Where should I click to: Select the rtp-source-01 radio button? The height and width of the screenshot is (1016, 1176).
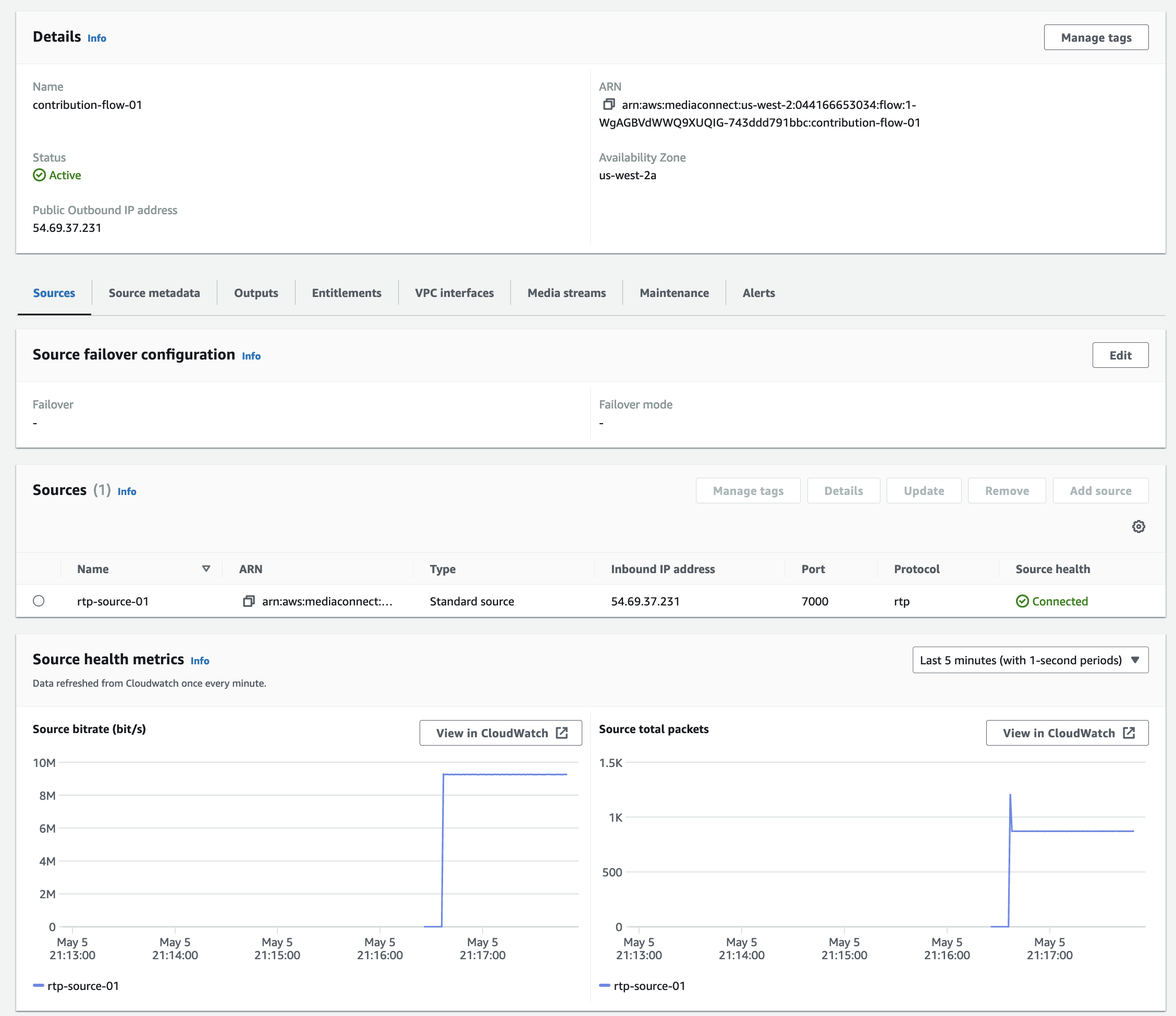(x=39, y=601)
